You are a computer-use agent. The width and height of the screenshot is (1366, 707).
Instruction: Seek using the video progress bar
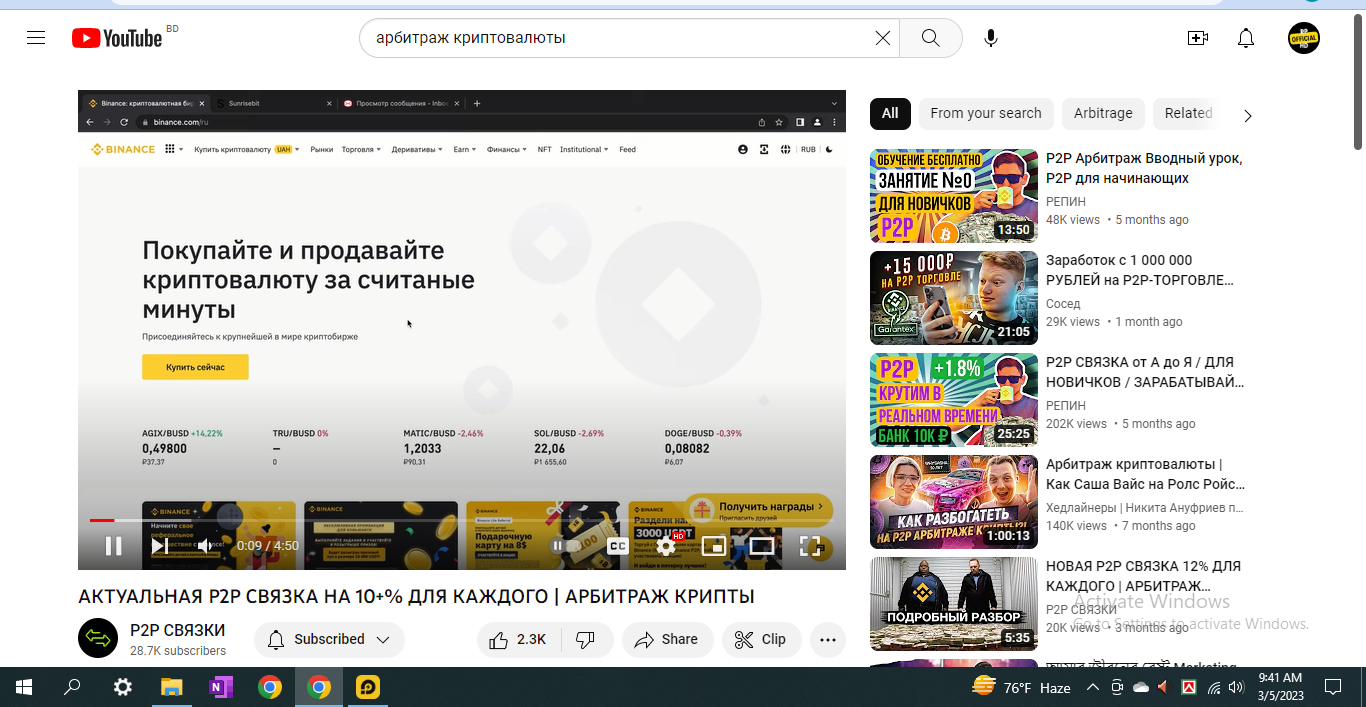(x=461, y=520)
